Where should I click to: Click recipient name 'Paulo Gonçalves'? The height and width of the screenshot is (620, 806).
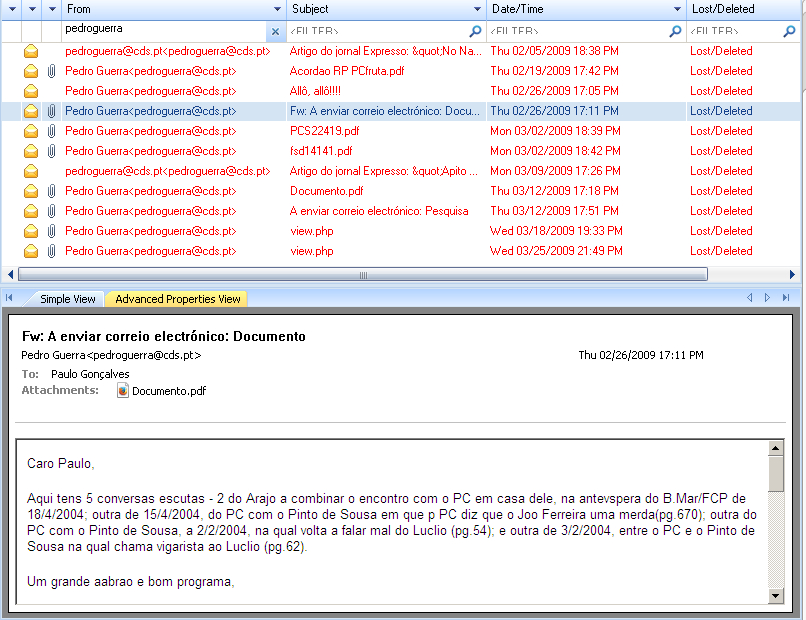click(x=90, y=374)
